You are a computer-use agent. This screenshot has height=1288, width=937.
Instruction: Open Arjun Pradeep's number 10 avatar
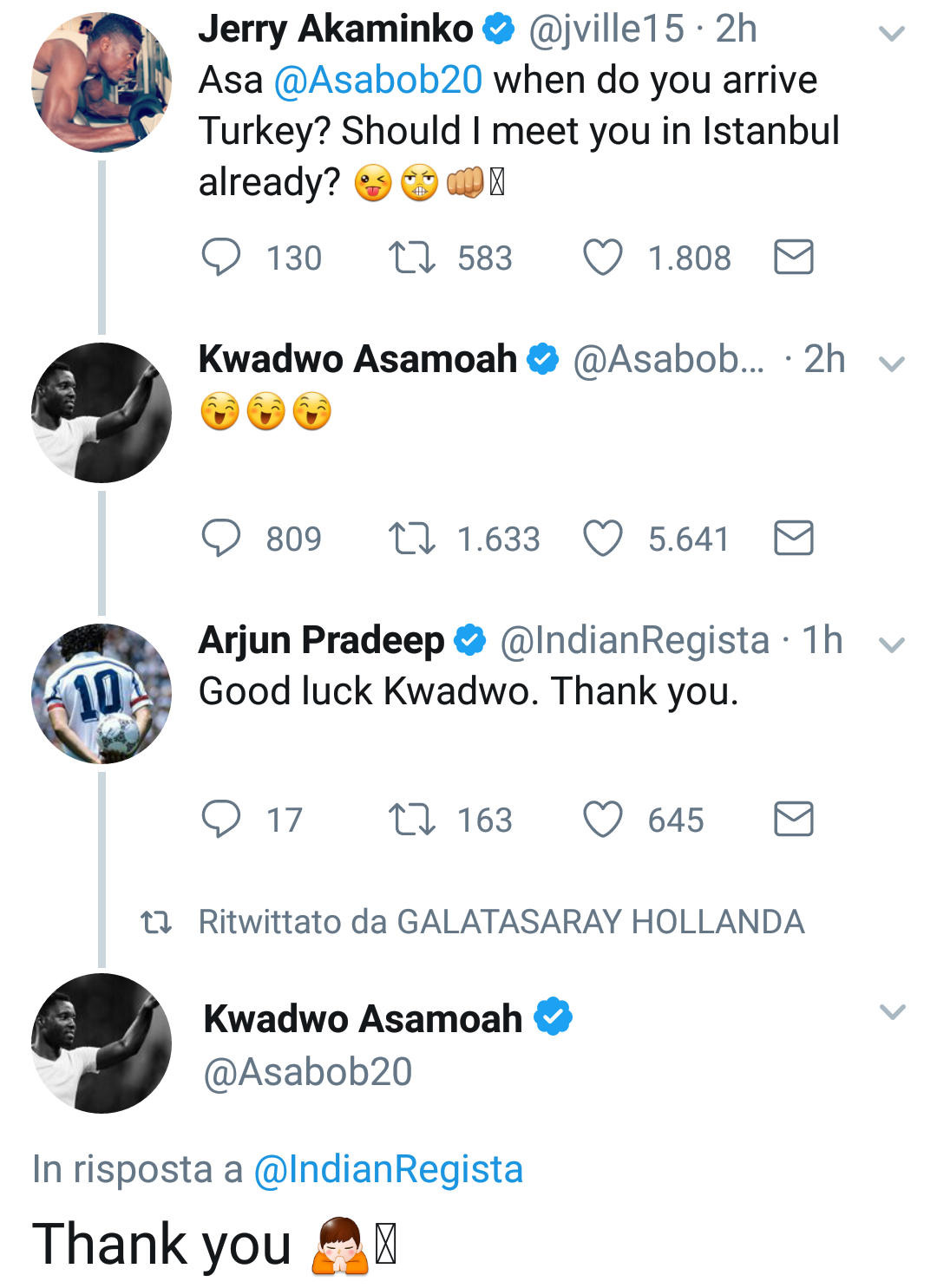[102, 694]
